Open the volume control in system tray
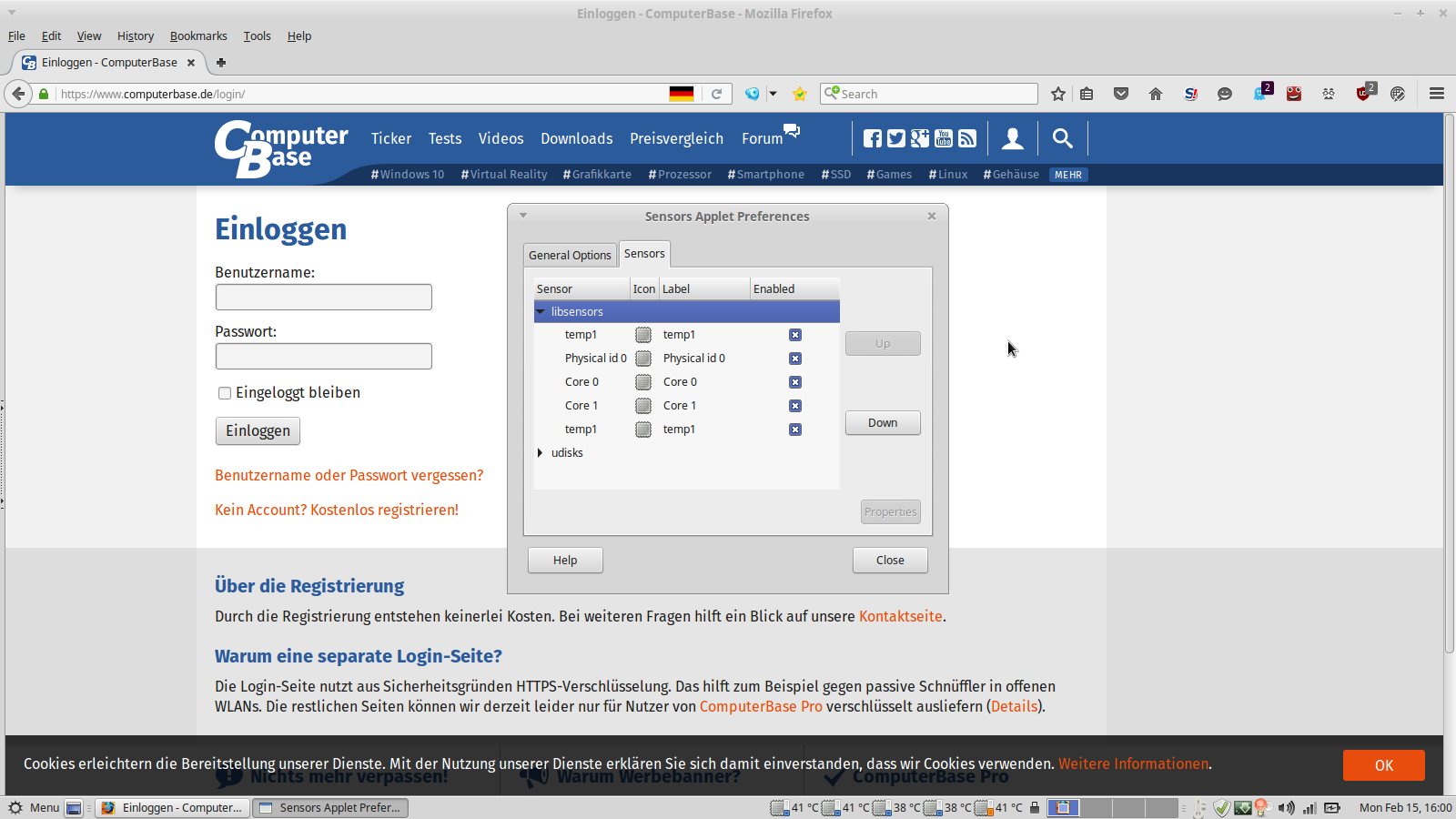This screenshot has width=1456, height=819. [x=1286, y=807]
